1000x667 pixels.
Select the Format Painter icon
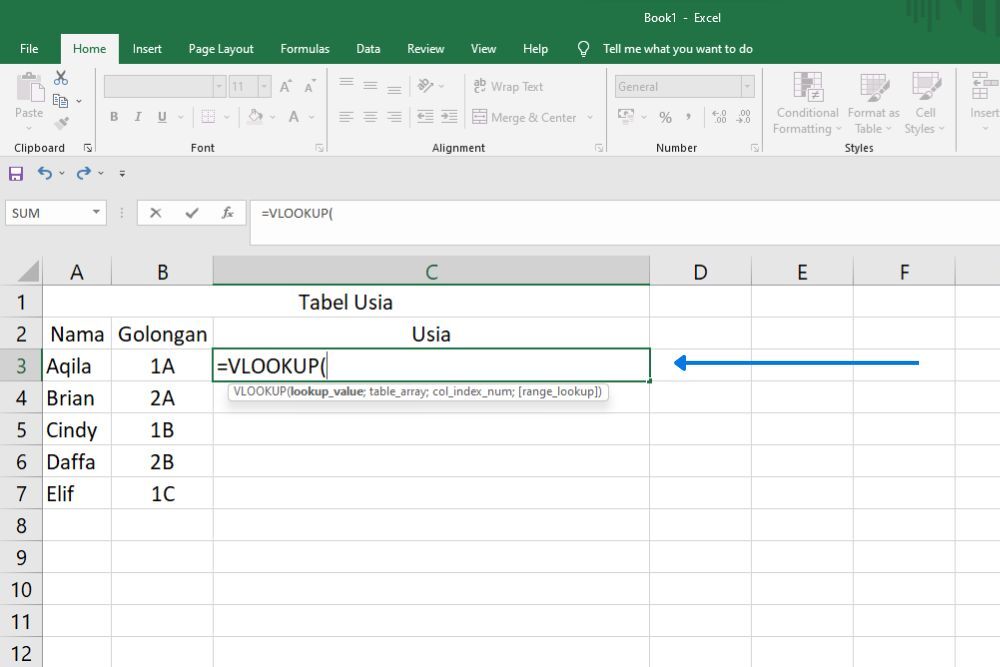point(60,122)
